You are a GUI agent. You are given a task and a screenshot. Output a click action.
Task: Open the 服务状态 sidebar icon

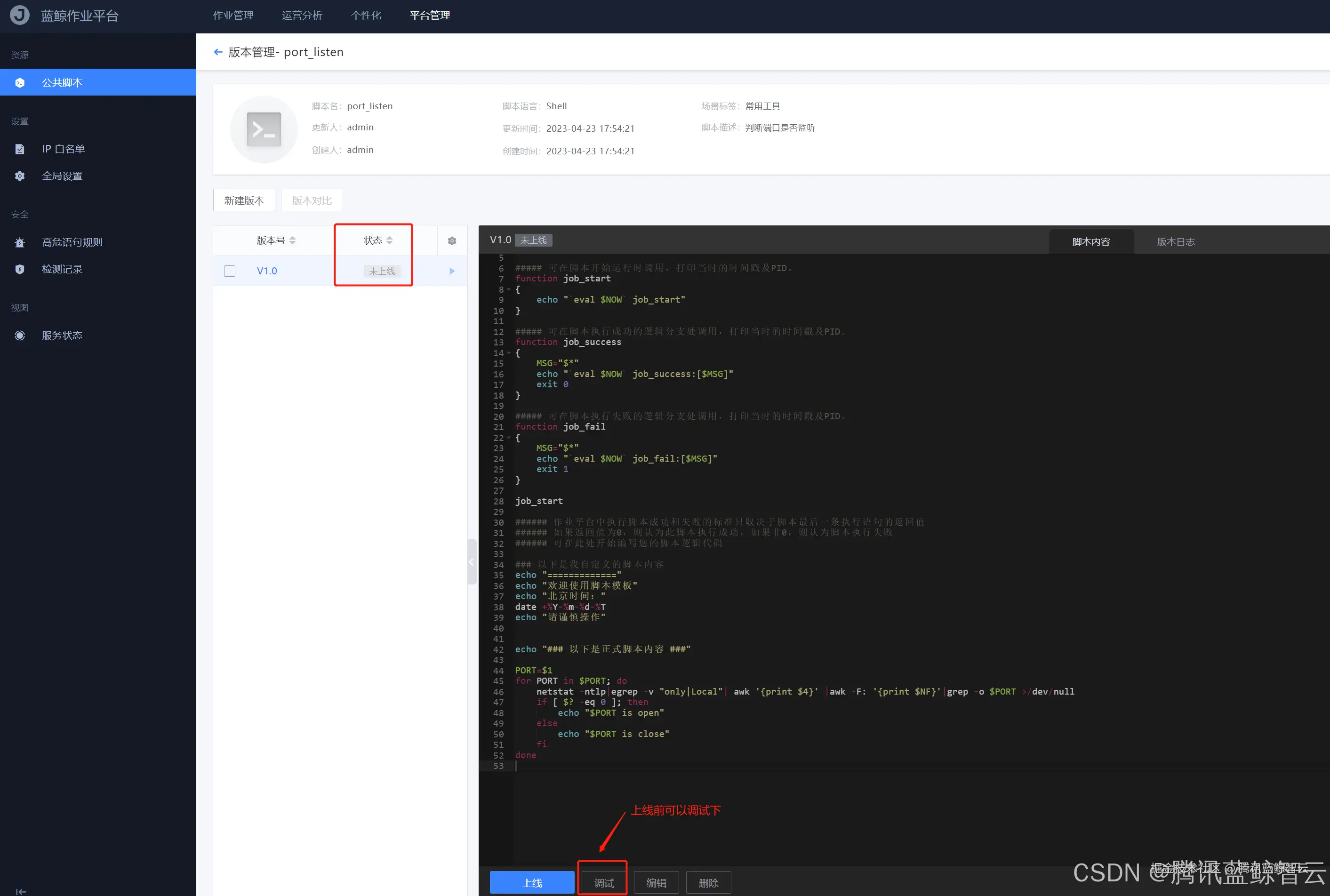20,336
